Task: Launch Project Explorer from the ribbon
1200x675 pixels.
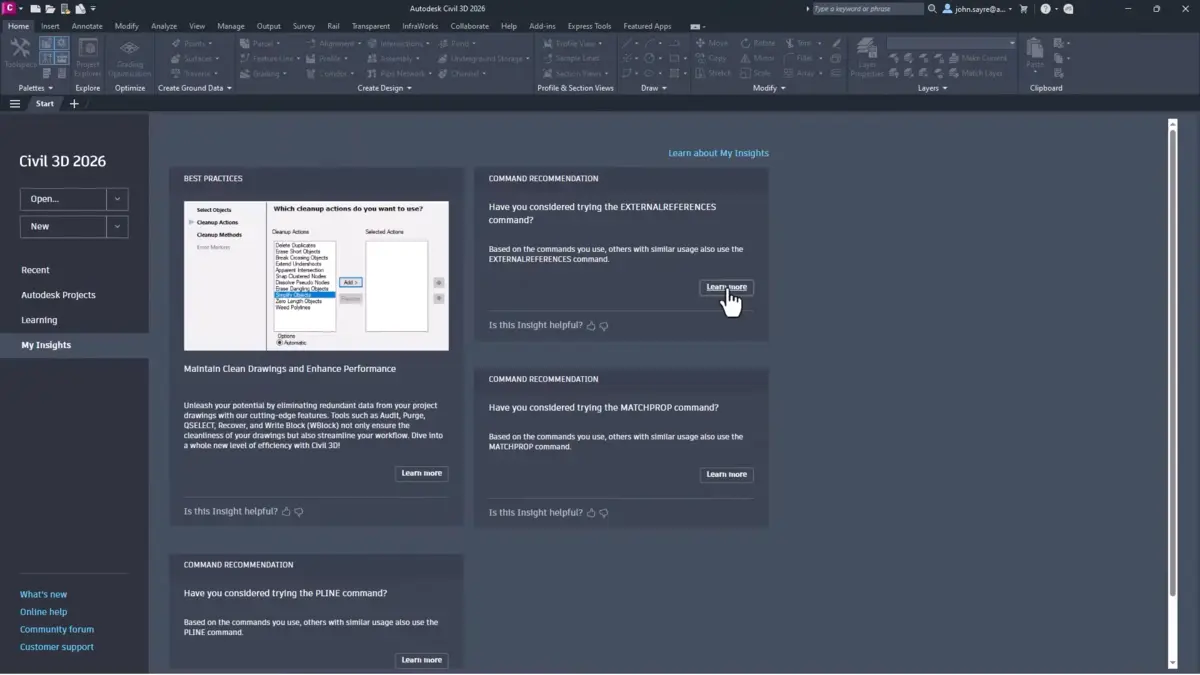Action: tap(88, 57)
